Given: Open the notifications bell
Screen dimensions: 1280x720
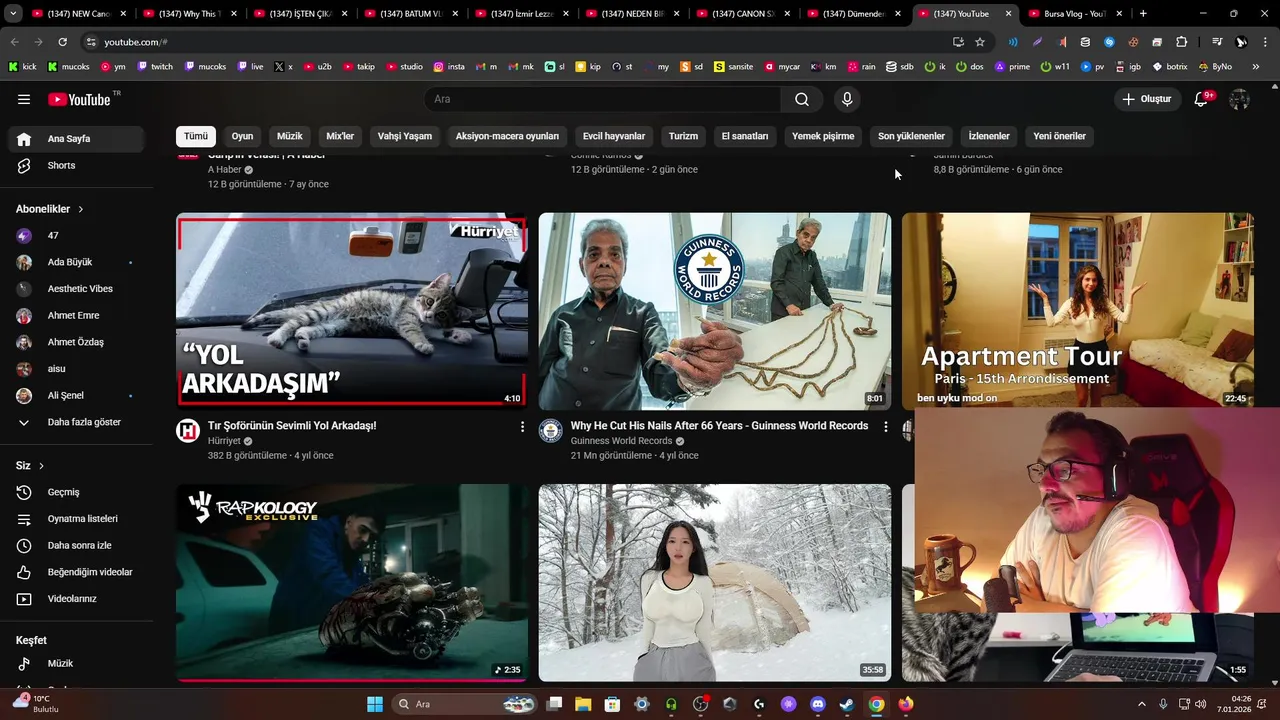Looking at the screenshot, I should pyautogui.click(x=1203, y=99).
